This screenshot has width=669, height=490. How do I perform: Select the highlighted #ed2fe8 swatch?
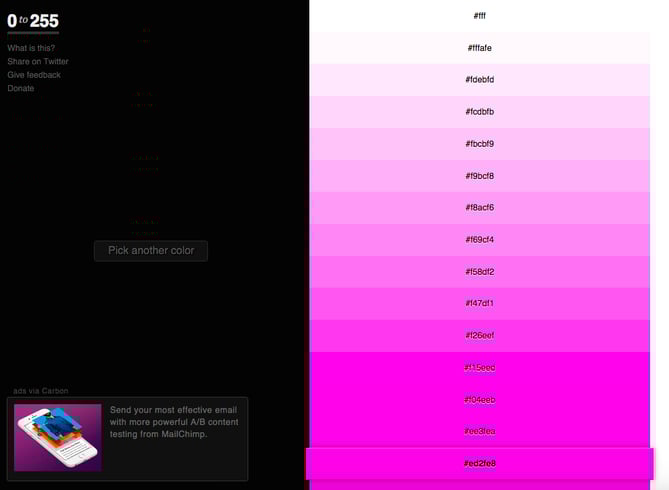click(480, 464)
